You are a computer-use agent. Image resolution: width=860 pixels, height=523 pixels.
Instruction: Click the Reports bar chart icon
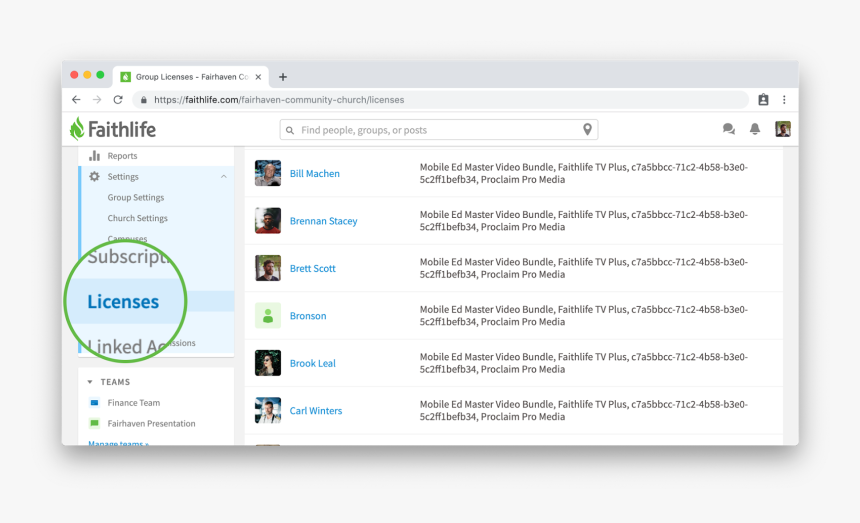pyautogui.click(x=94, y=156)
